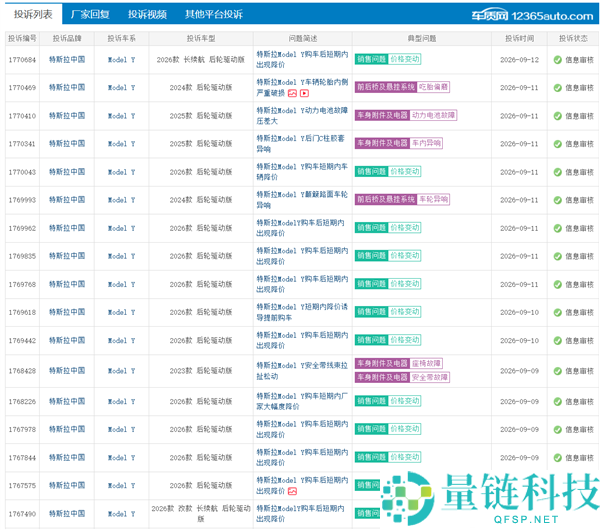This screenshot has width=600, height=530.
Task: Open image icon in complaint 1770469 description
Action: click(292, 93)
